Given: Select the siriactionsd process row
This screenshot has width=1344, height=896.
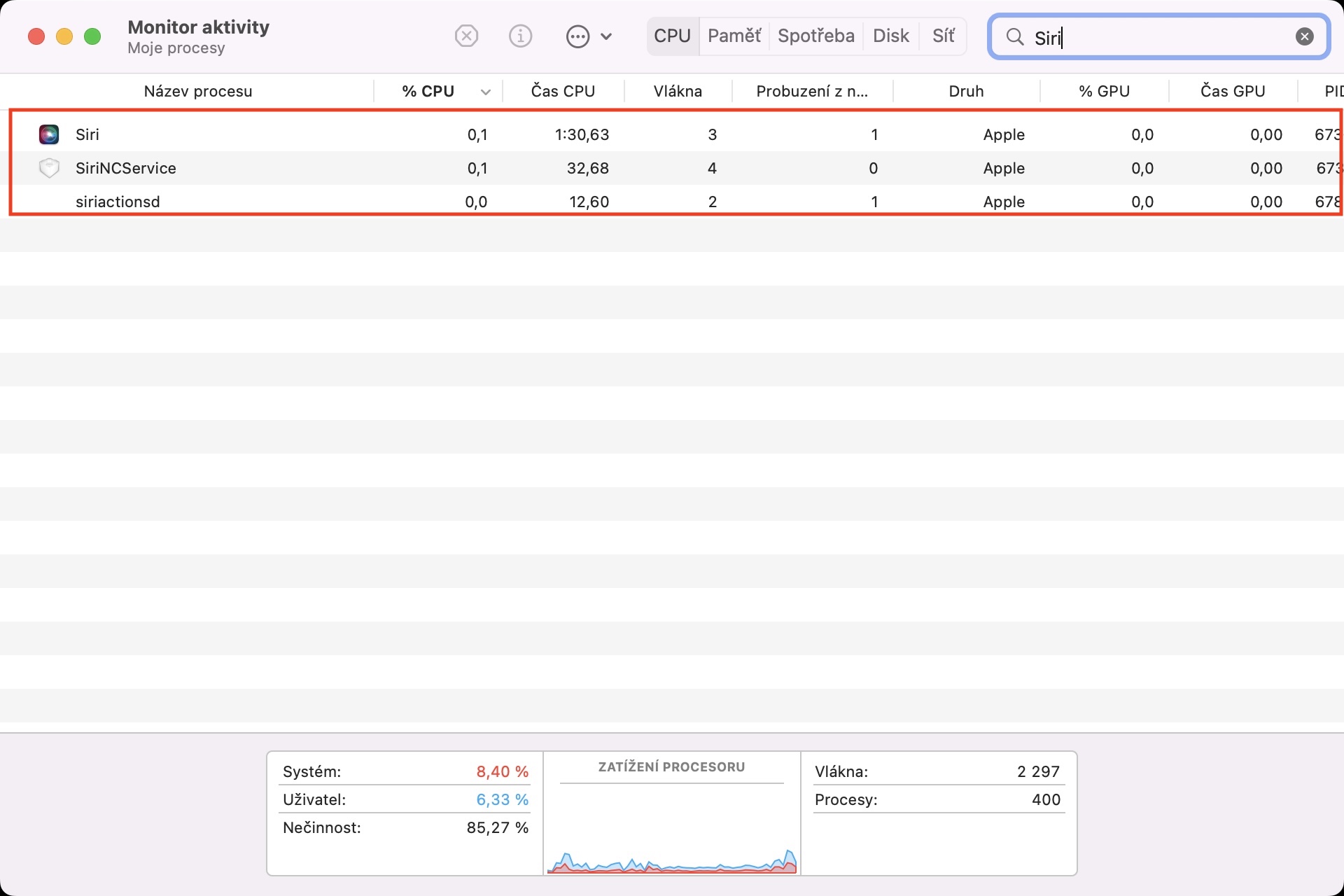Looking at the screenshot, I should click(118, 202).
